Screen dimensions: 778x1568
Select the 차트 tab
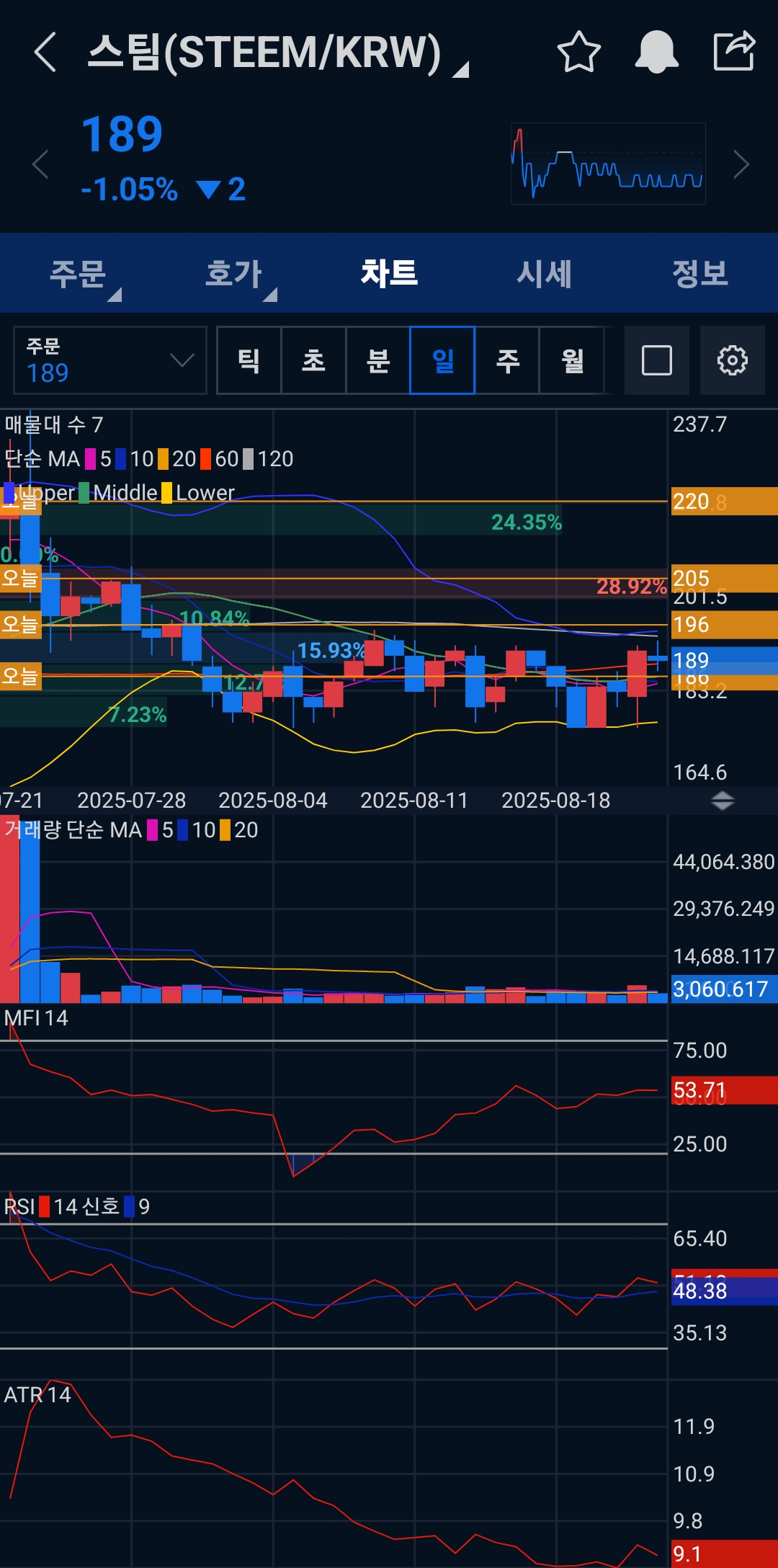click(389, 274)
